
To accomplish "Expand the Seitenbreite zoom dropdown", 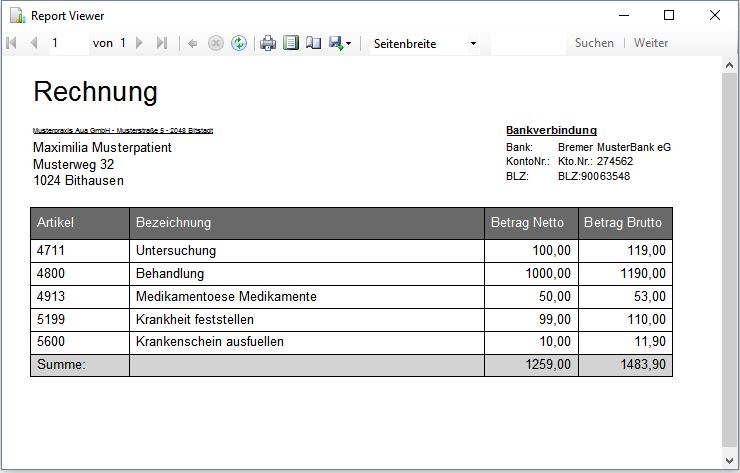I will pyautogui.click(x=473, y=44).
